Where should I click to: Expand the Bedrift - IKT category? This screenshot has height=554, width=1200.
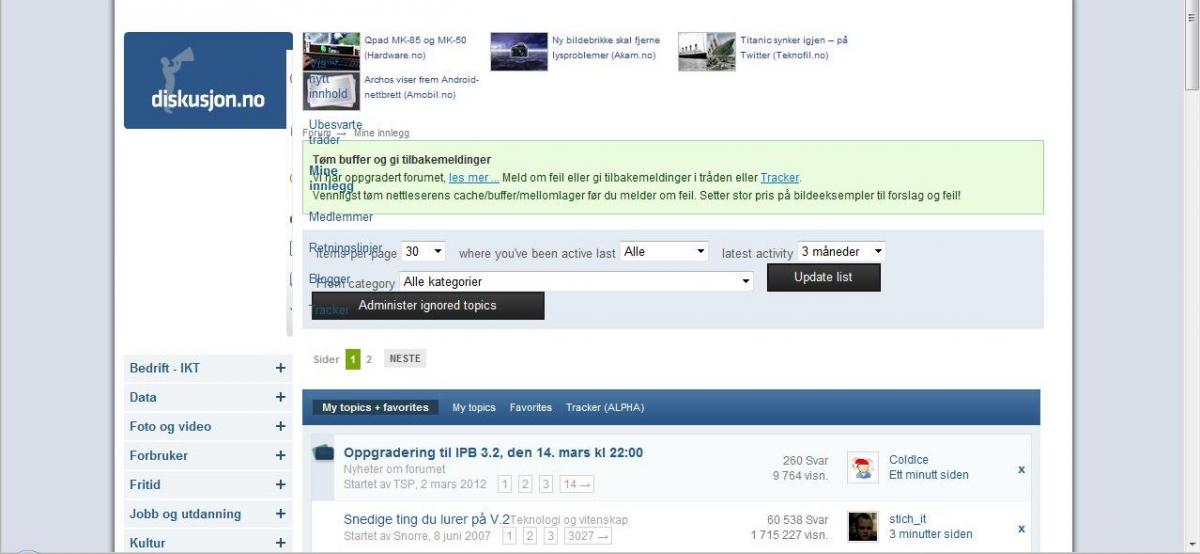tap(280, 368)
